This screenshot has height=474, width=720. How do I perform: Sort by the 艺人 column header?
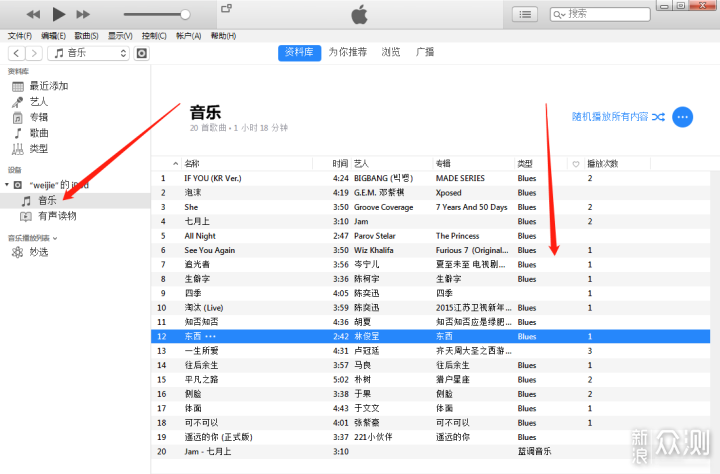361,164
